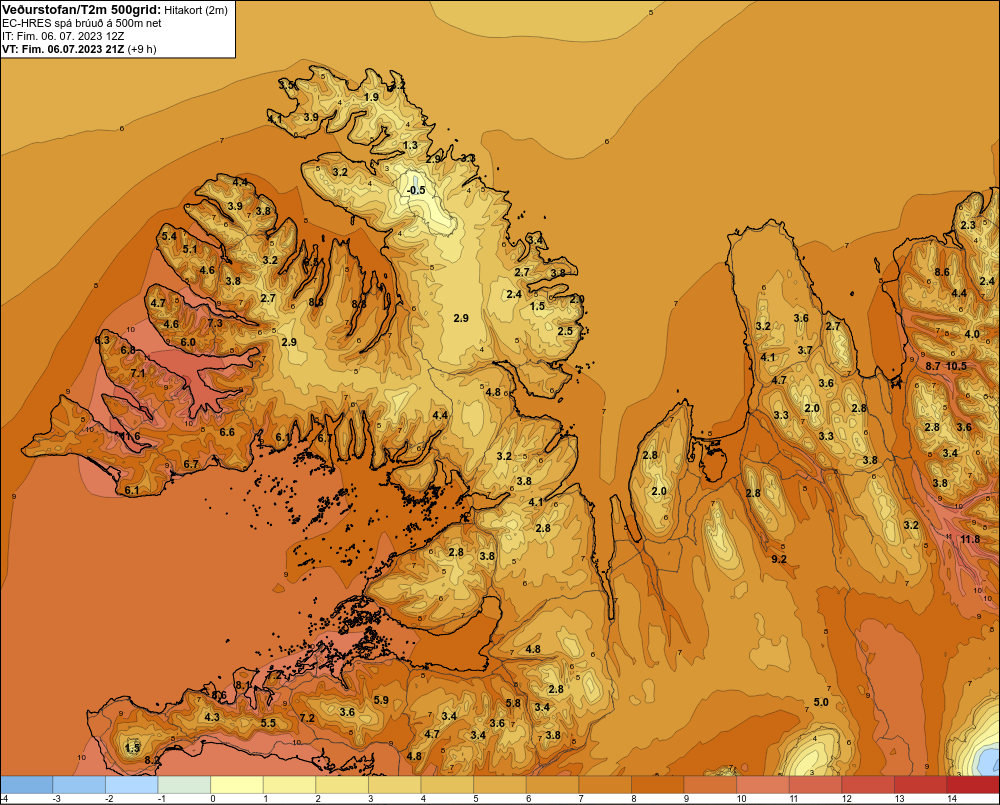Image resolution: width=1000 pixels, height=805 pixels.
Task: Click the dark red legend band right of 14
Action: tap(973, 785)
